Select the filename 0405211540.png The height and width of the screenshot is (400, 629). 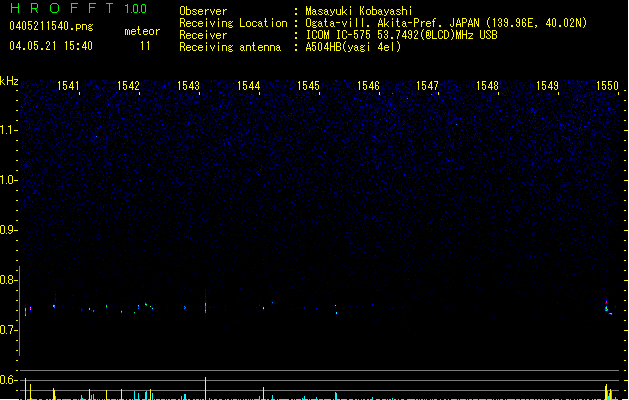pyautogui.click(x=51, y=26)
